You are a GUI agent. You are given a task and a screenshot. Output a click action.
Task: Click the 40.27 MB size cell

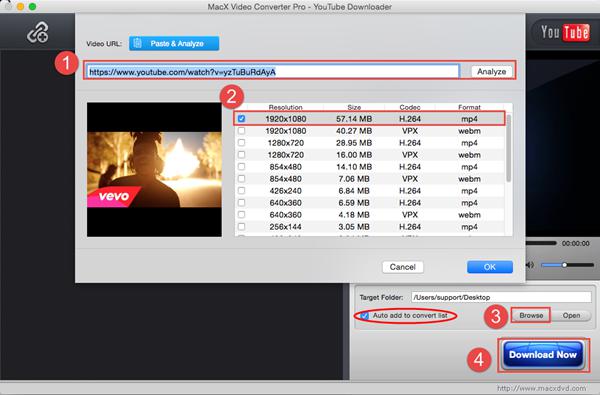(354, 131)
